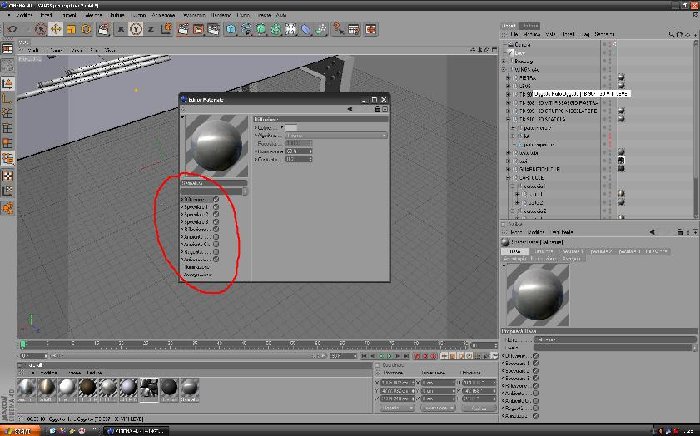The height and width of the screenshot is (436, 700).
Task: Click the Object Manager vertical scrollbar
Action: [695, 129]
